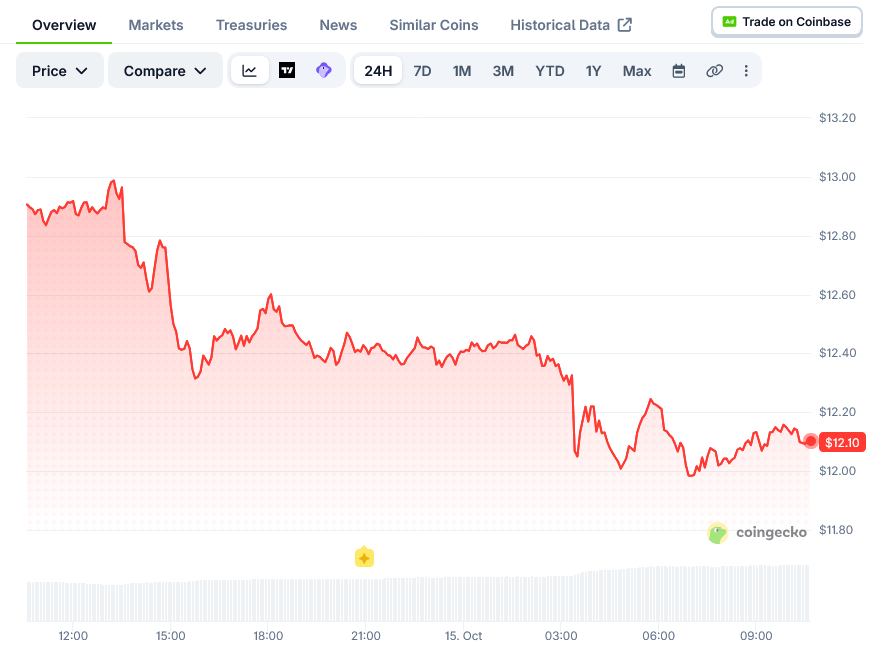Click the $12.60 axis label
This screenshot has height=648, width=872.
pos(837,295)
